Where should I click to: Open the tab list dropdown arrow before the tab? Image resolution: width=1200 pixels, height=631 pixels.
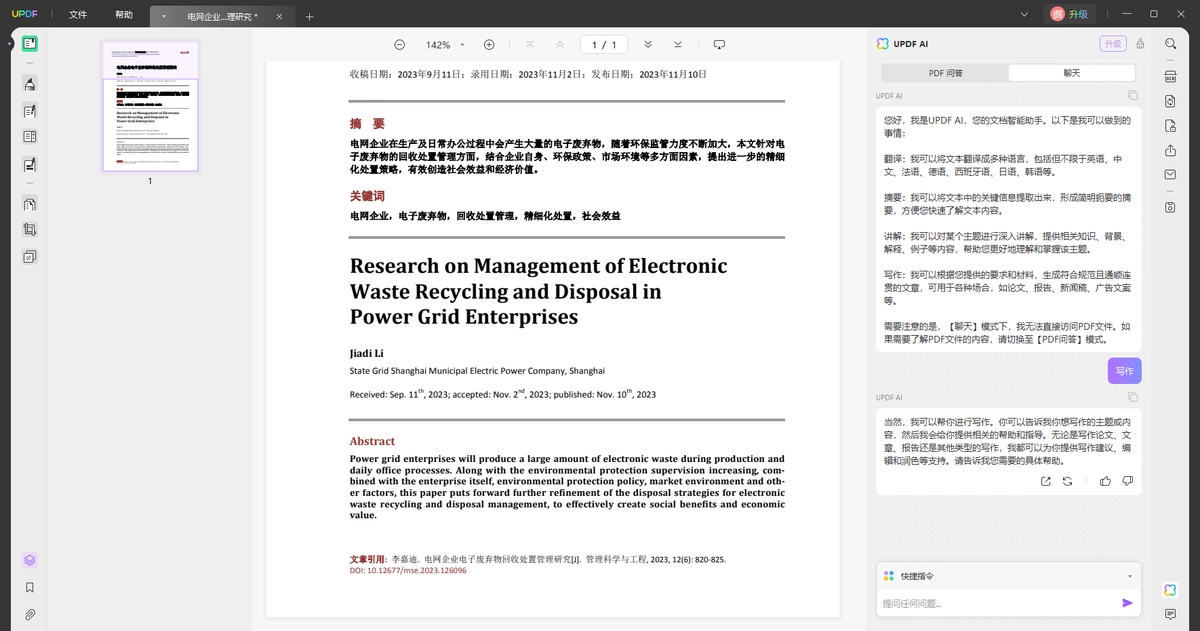[x=163, y=17]
